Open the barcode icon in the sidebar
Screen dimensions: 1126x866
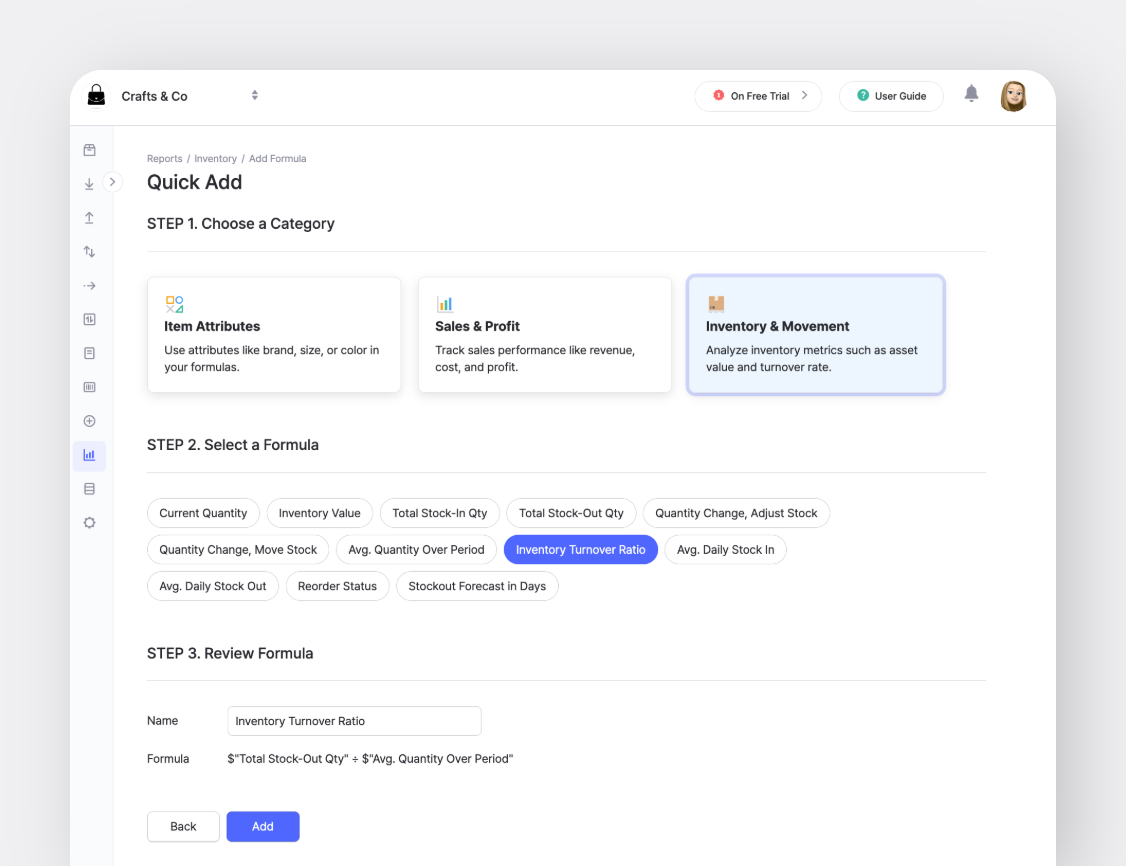pos(89,387)
